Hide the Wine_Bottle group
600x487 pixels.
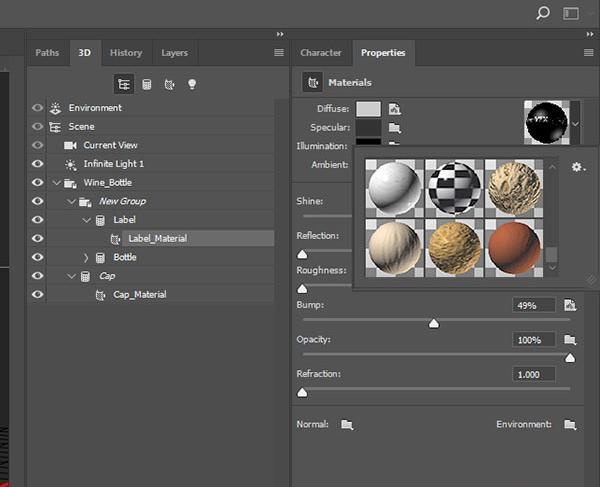pos(38,182)
